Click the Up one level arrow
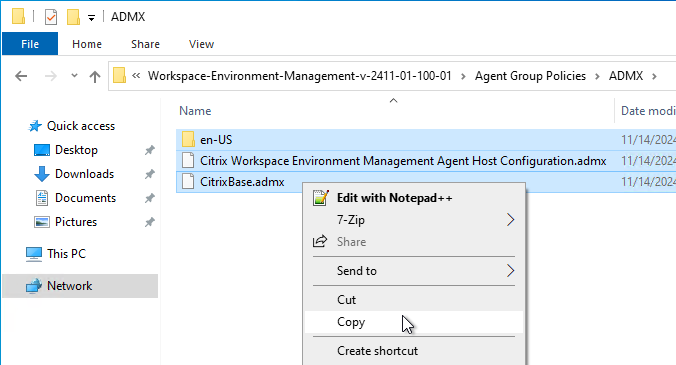Viewport: 676px width, 365px height. click(94, 77)
